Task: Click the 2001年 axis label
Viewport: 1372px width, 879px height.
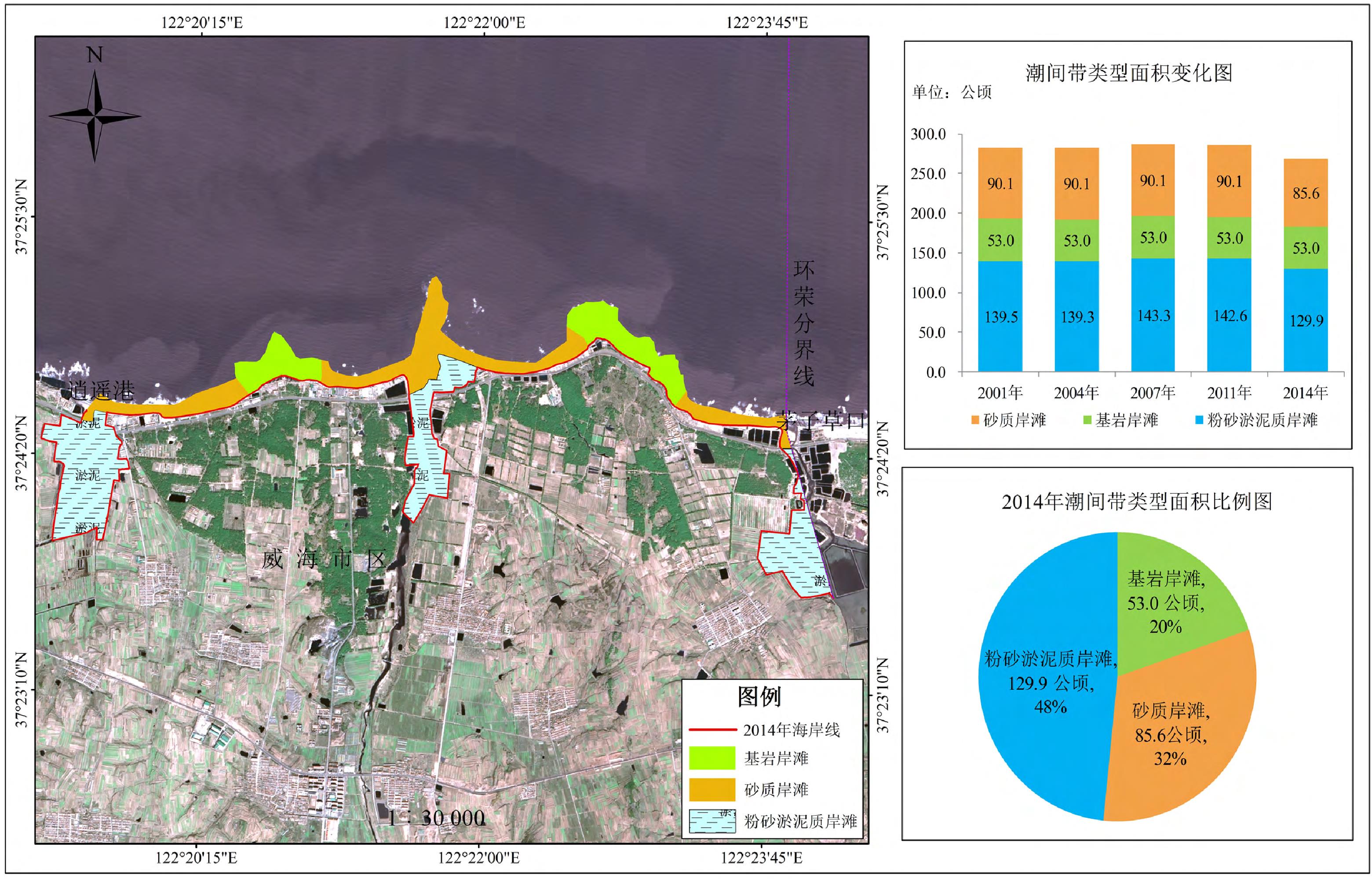Action: (1000, 393)
